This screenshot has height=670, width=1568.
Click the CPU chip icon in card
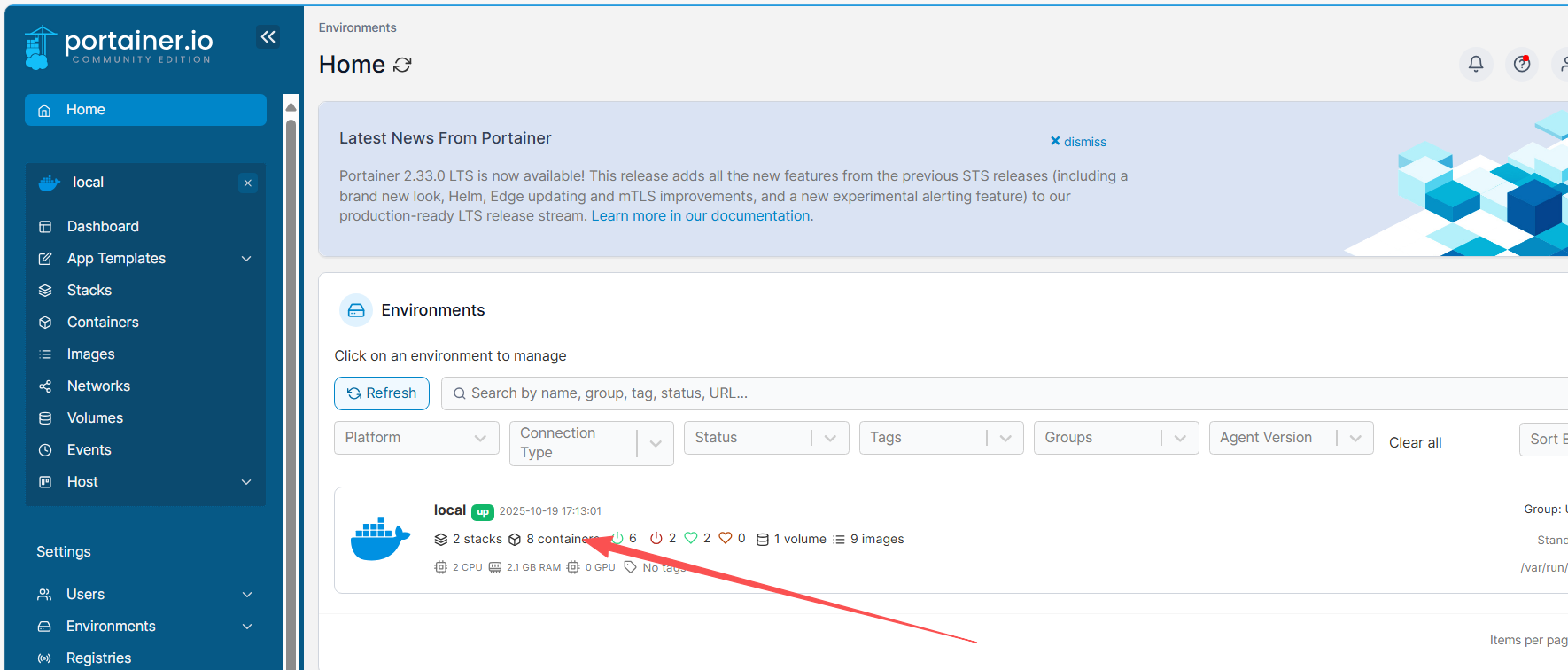440,567
